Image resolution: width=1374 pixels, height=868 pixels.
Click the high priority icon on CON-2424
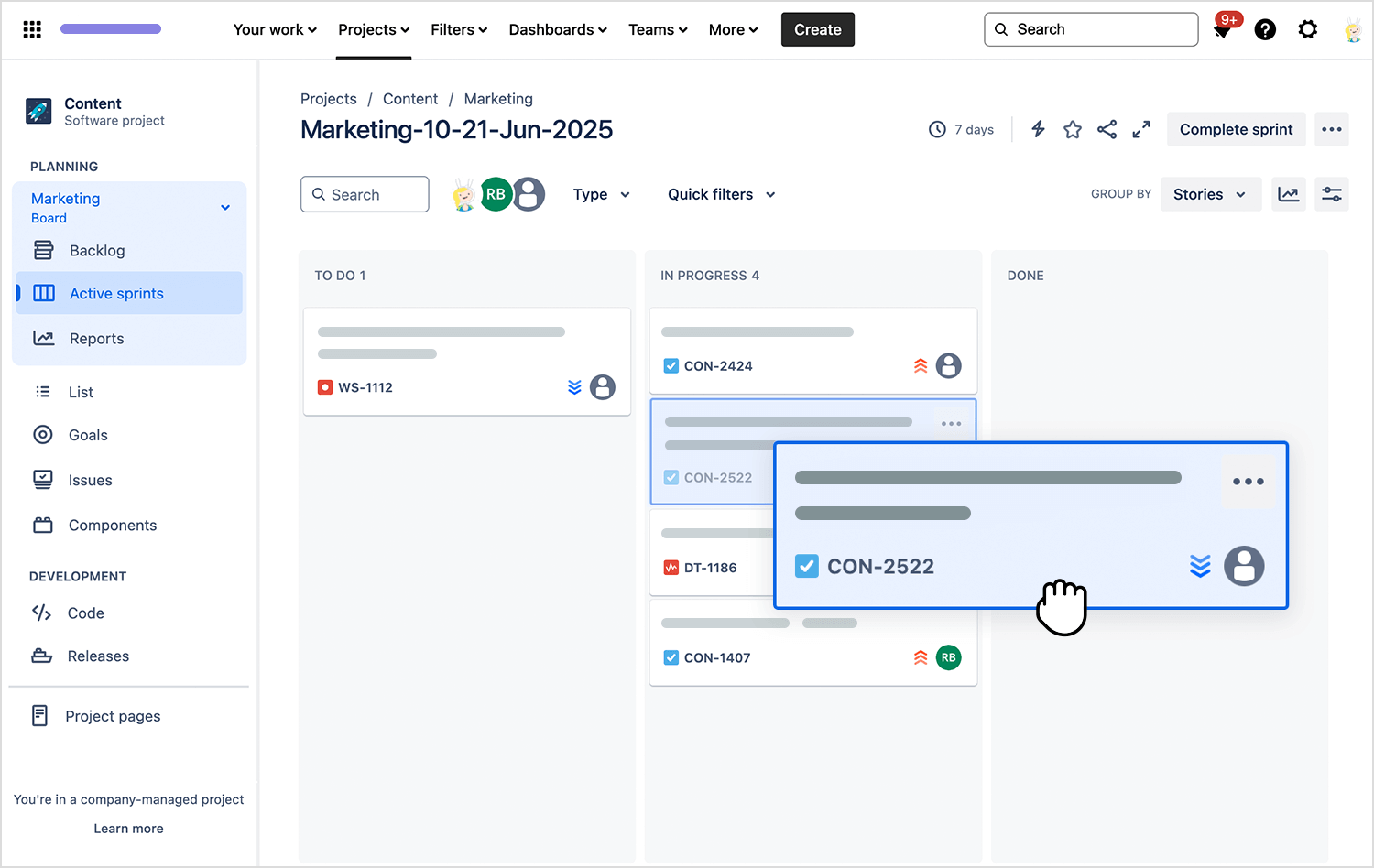coord(921,366)
